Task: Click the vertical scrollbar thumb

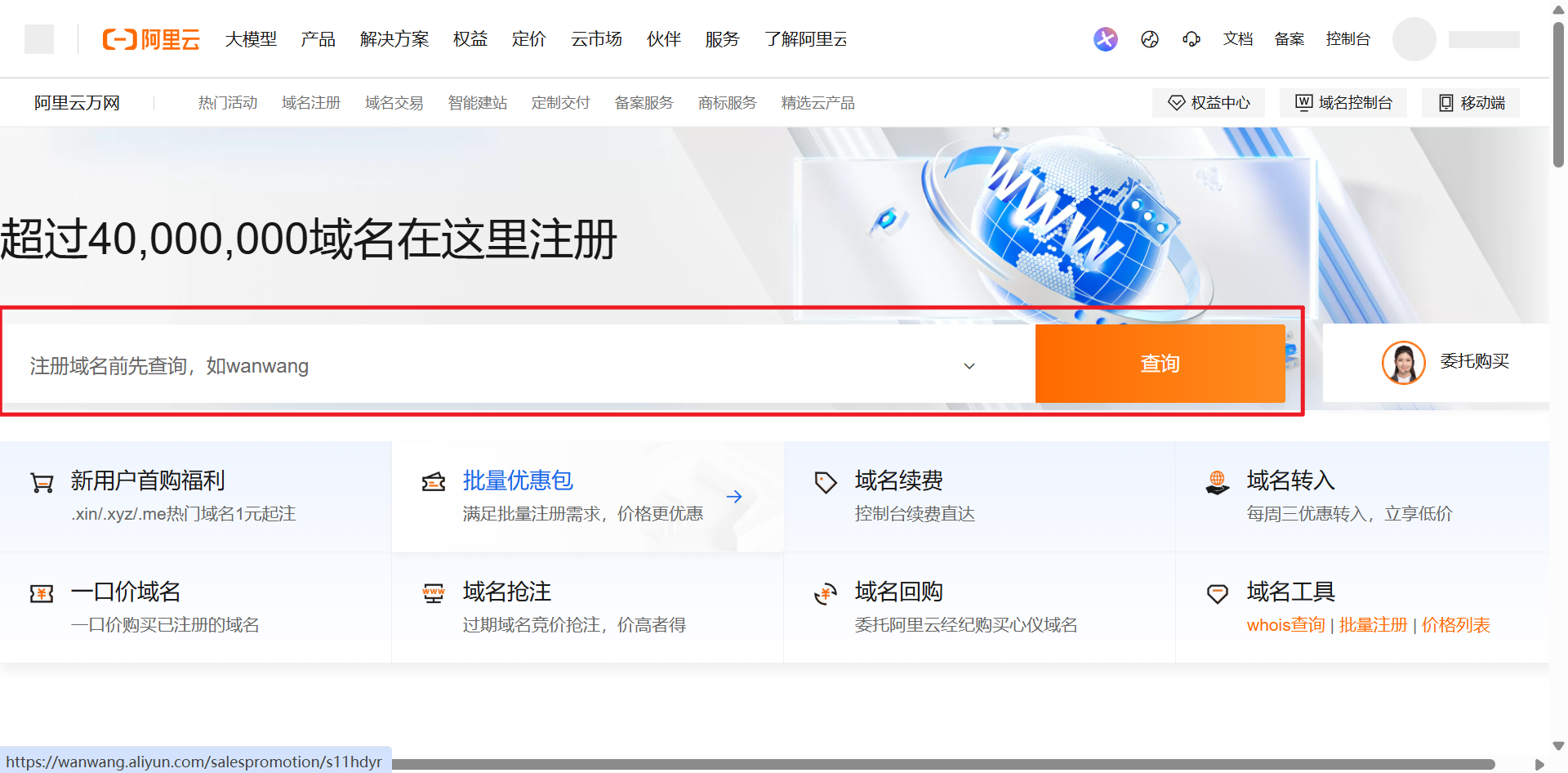Action: click(x=1558, y=94)
